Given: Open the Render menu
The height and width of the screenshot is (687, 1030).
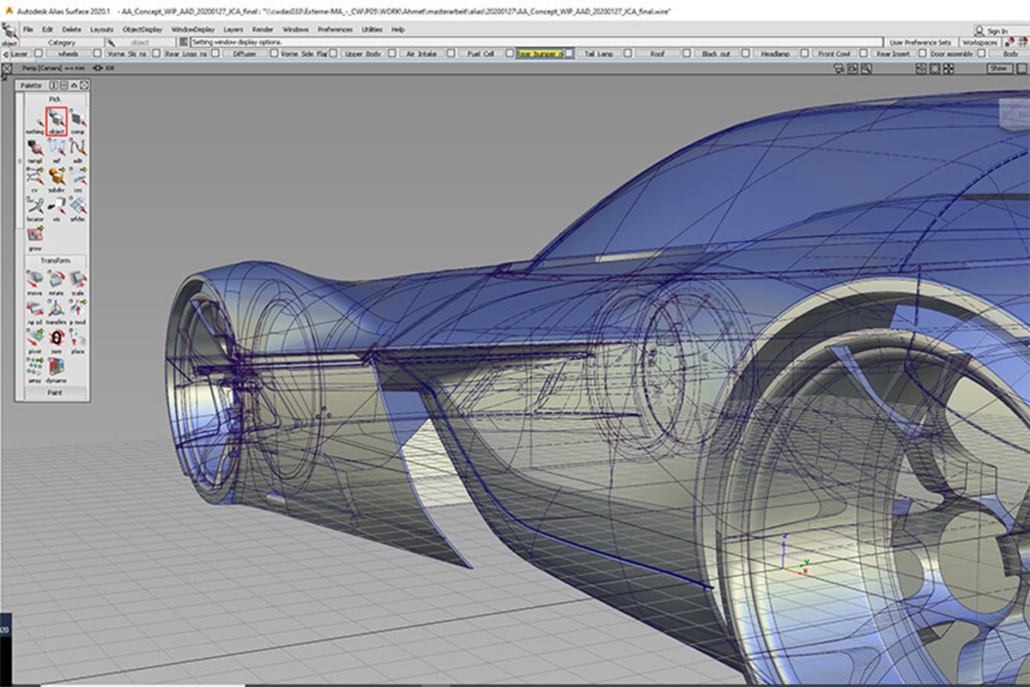Looking at the screenshot, I should [263, 30].
